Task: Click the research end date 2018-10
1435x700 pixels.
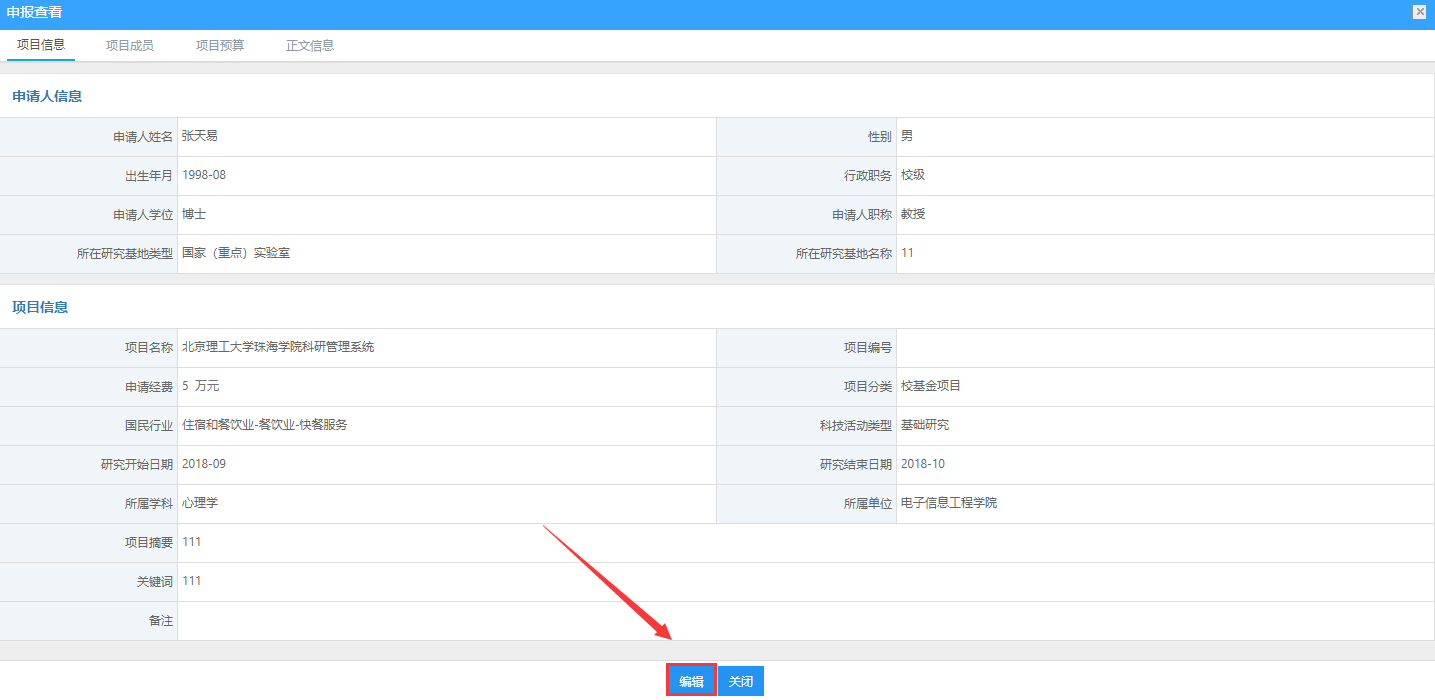Action: click(x=922, y=464)
